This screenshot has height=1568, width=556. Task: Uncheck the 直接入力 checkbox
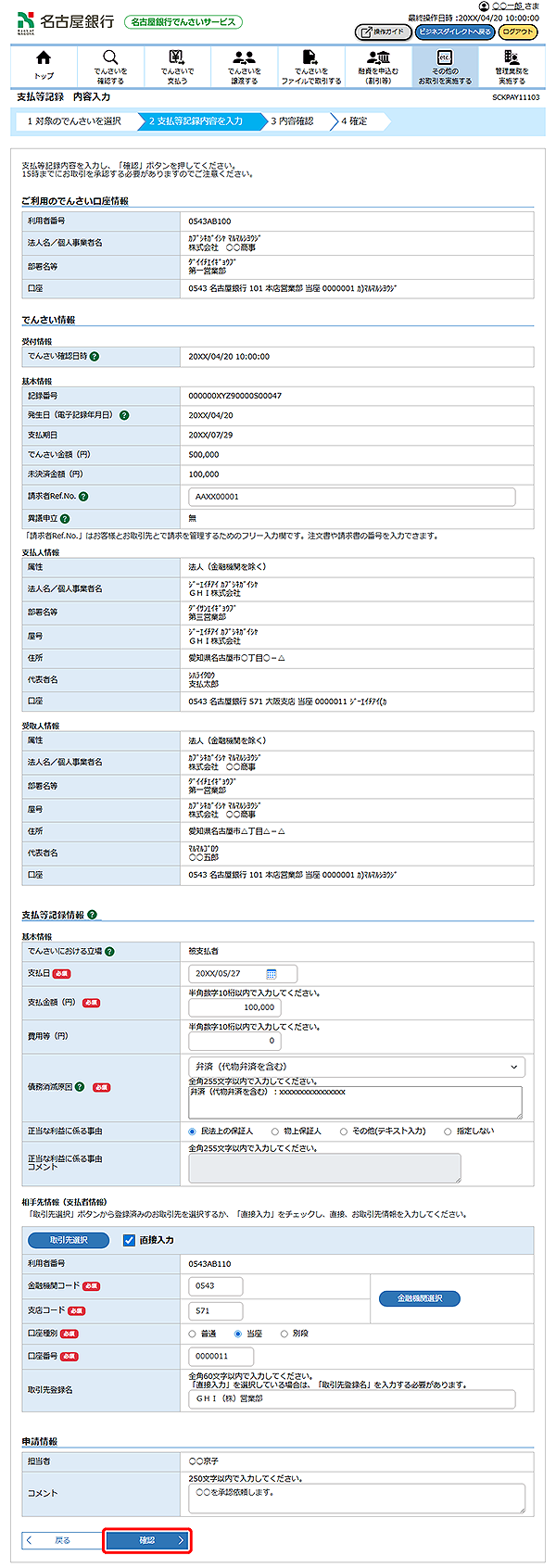point(130,1240)
